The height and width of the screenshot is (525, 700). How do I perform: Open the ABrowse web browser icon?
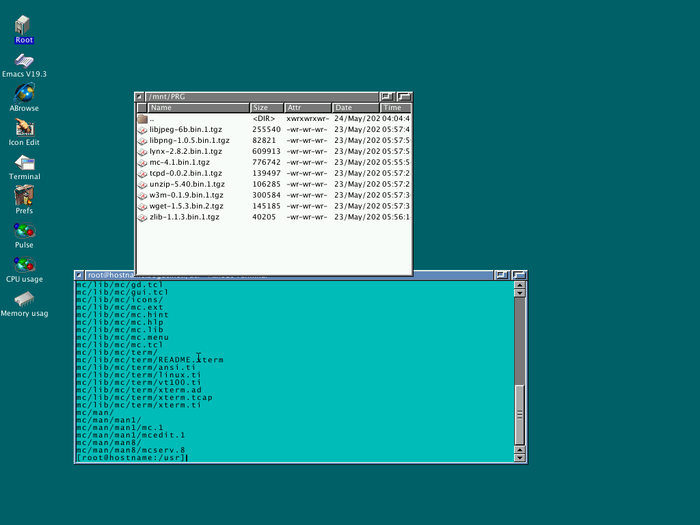tap(24, 94)
